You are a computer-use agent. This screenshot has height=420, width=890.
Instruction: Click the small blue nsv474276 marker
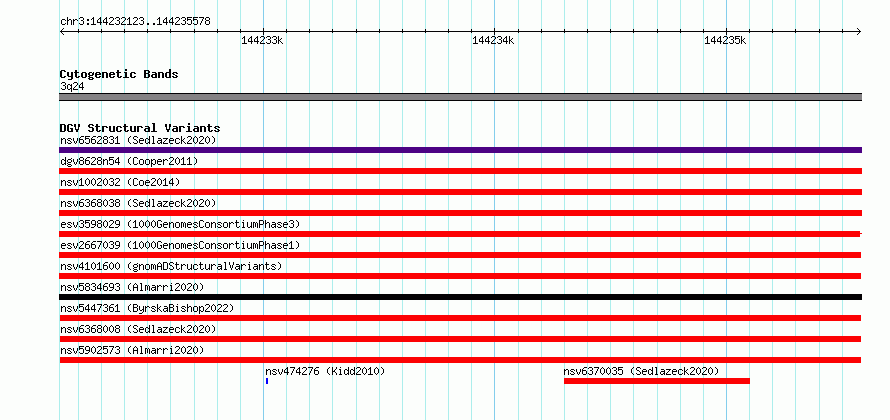pyautogui.click(x=267, y=381)
